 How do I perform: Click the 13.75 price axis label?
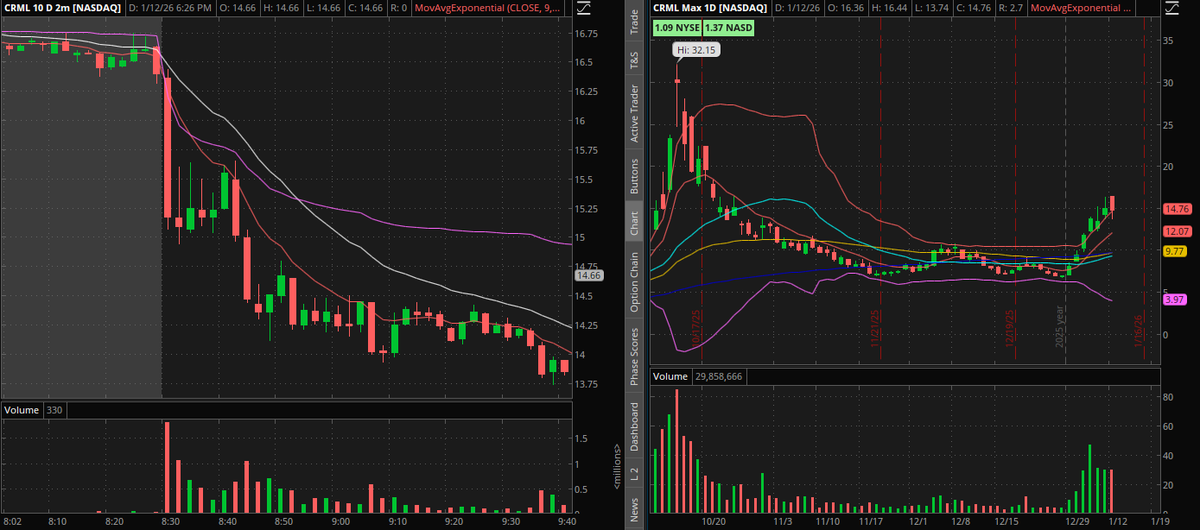588,384
